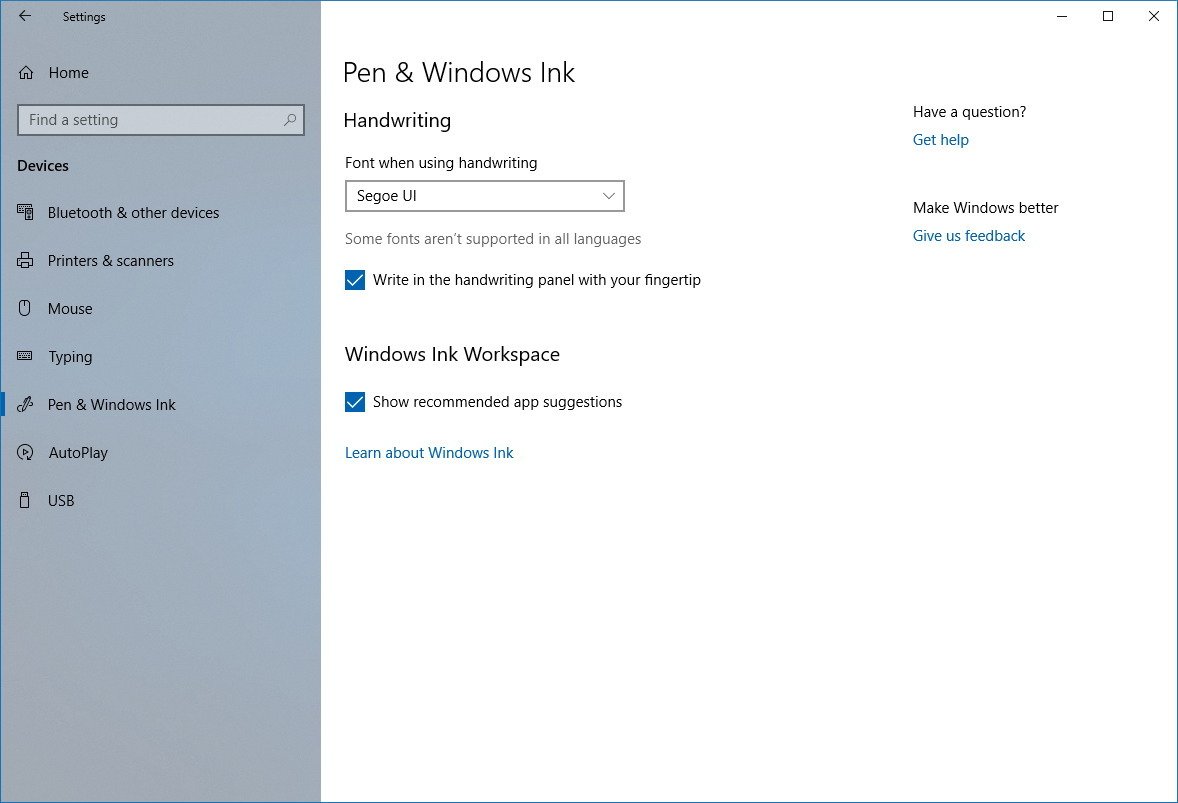Click the Devices category heading

pyautogui.click(x=43, y=166)
